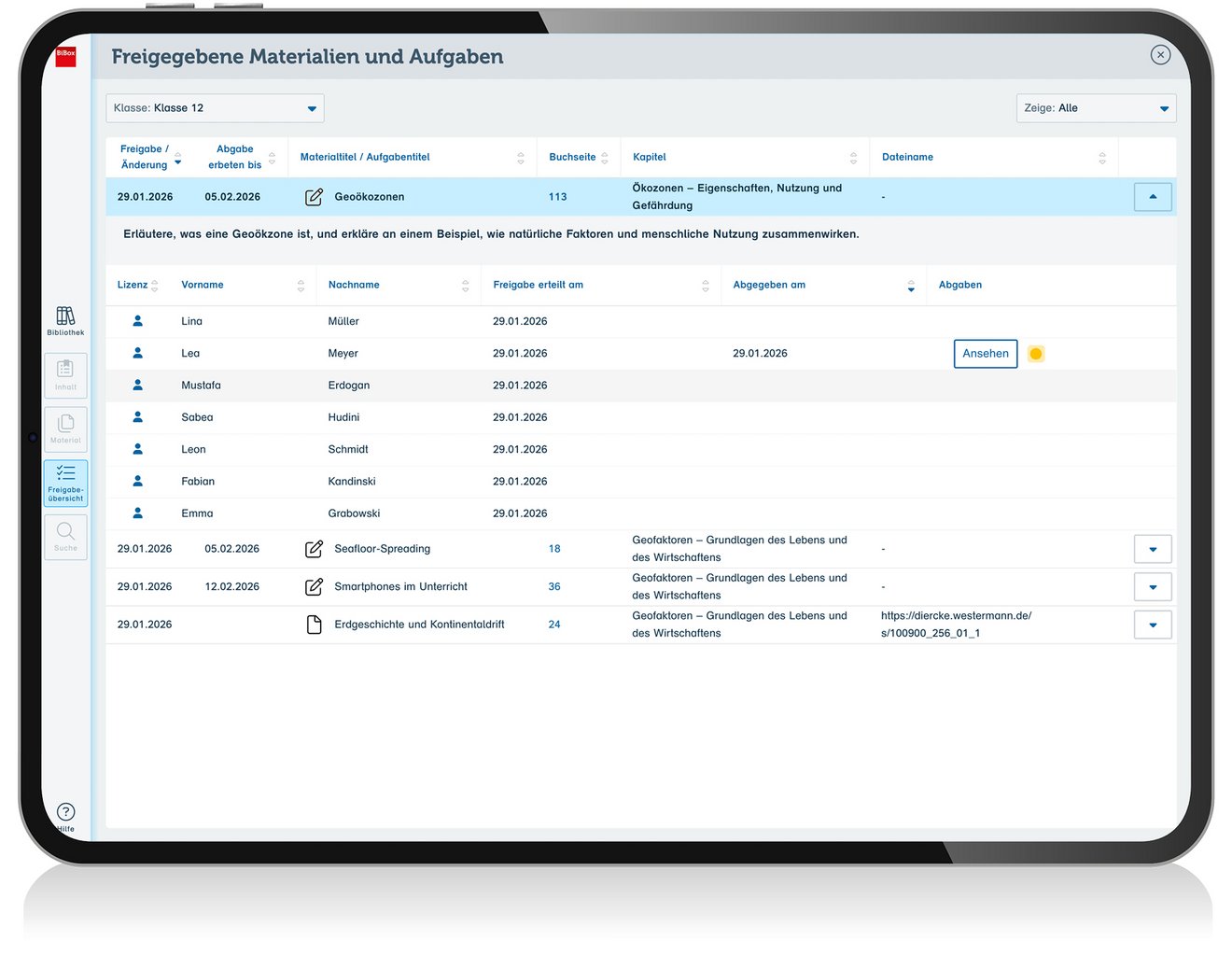Image resolution: width=1232 pixels, height=955 pixels.
Task: Click the license user icon for Emma Grabowski
Action: 138,513
